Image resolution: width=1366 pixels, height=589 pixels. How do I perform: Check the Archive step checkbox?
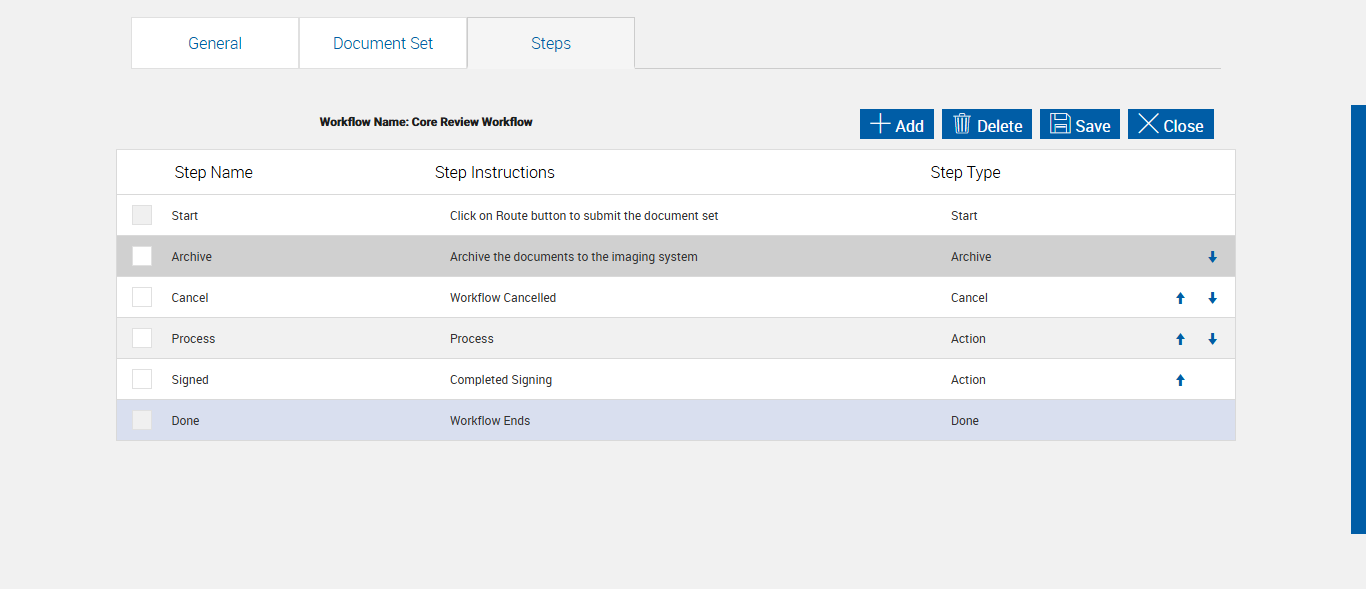(142, 257)
